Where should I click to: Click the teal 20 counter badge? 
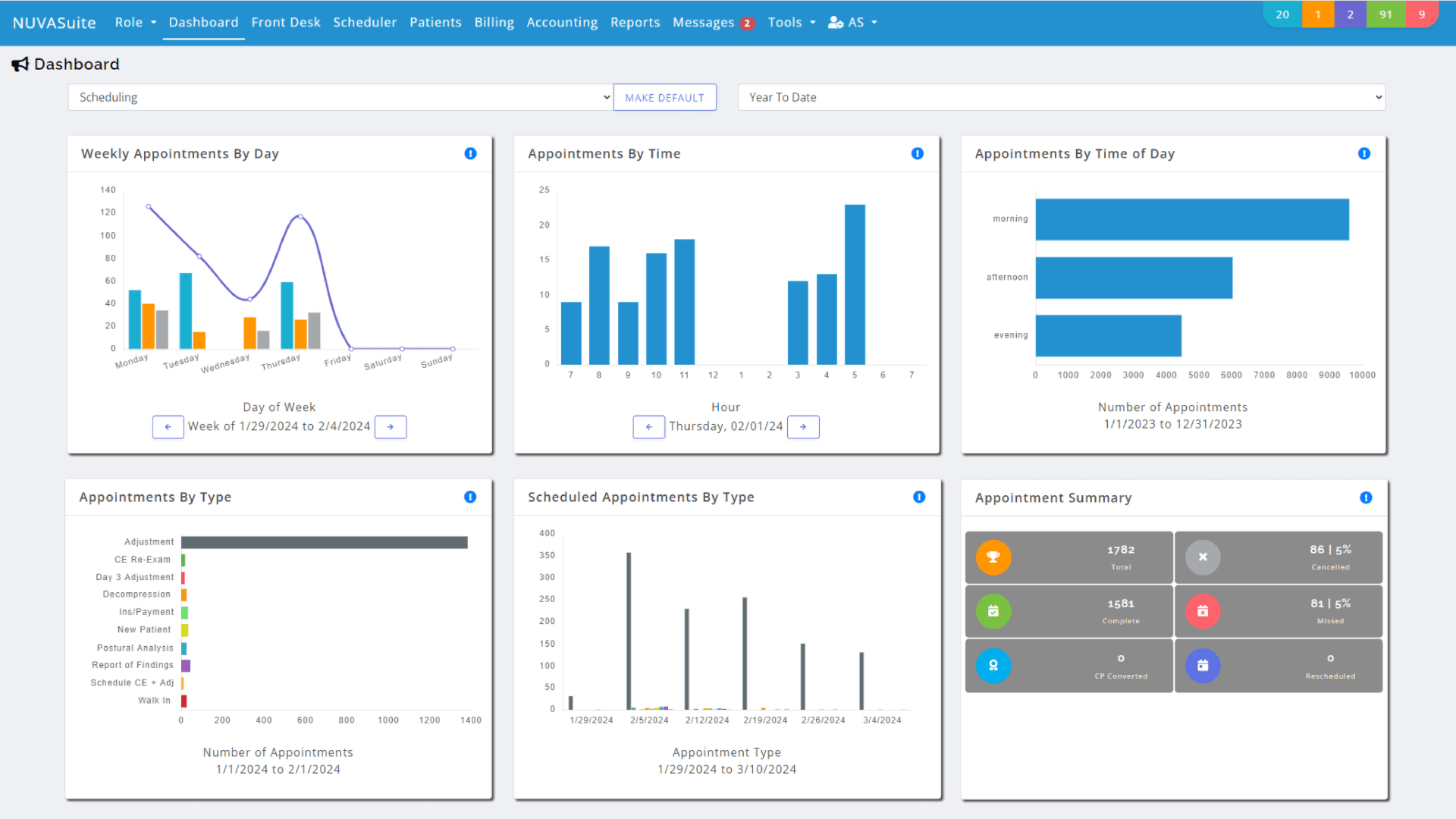tap(1282, 14)
